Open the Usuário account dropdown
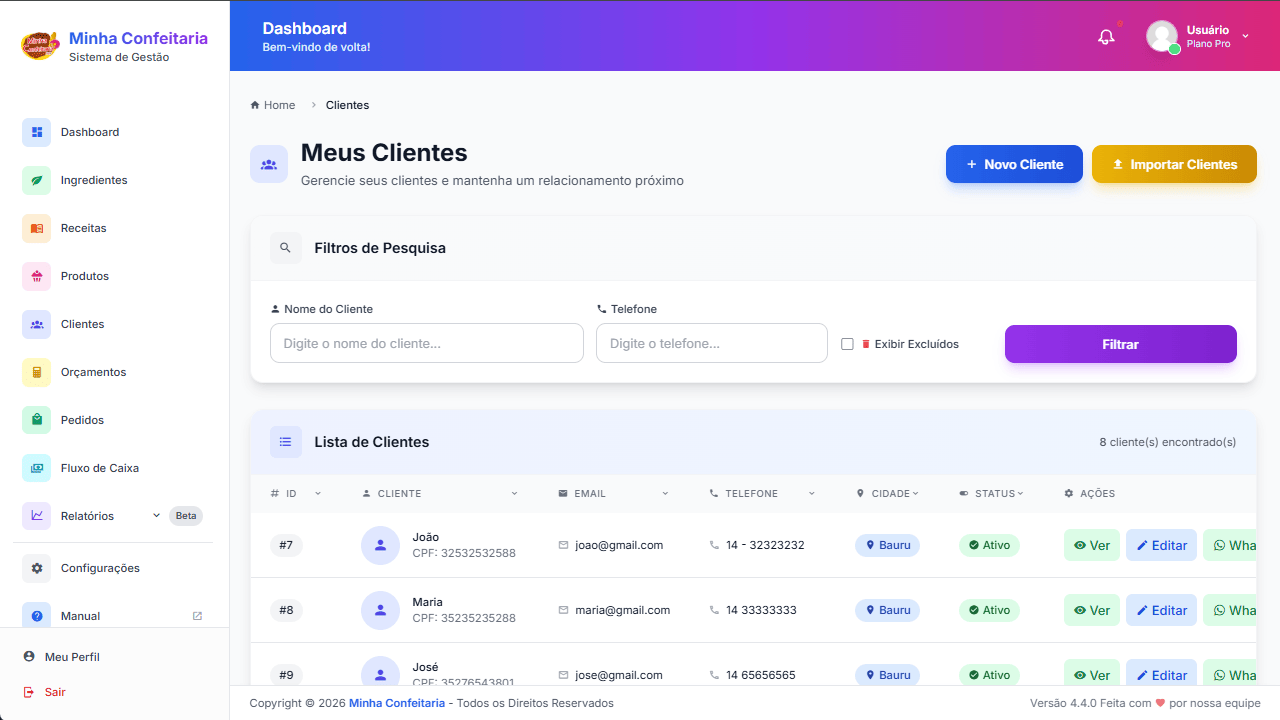Viewport: 1280px width, 720px height. (1245, 36)
